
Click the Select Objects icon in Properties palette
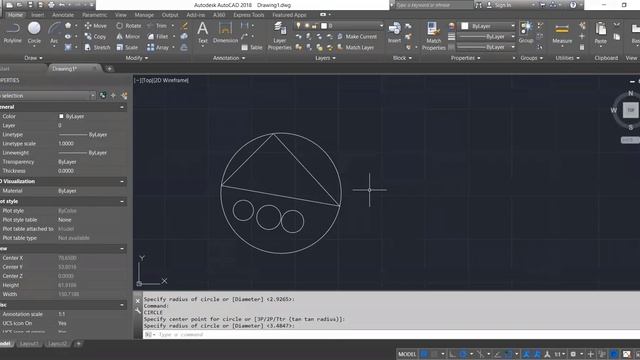pos(113,96)
